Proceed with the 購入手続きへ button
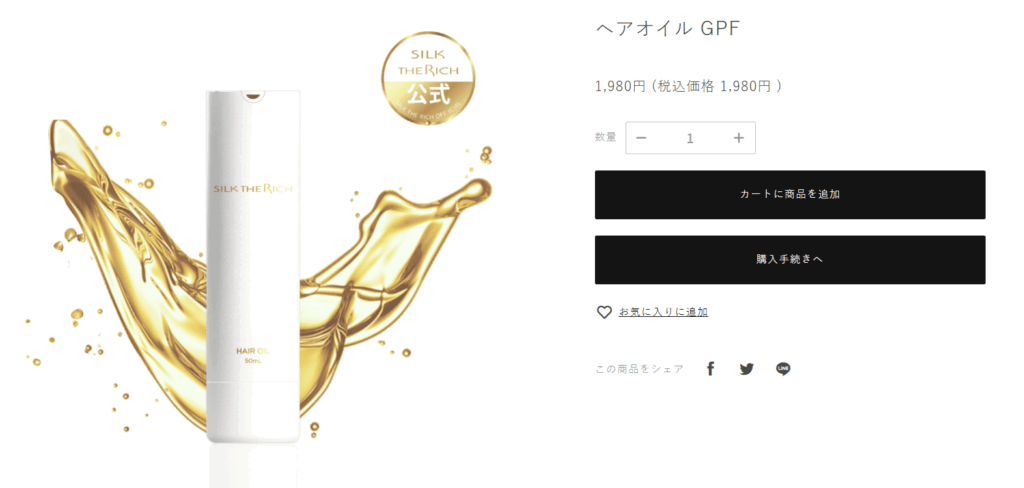Image resolution: width=1024 pixels, height=488 pixels. pyautogui.click(x=790, y=259)
